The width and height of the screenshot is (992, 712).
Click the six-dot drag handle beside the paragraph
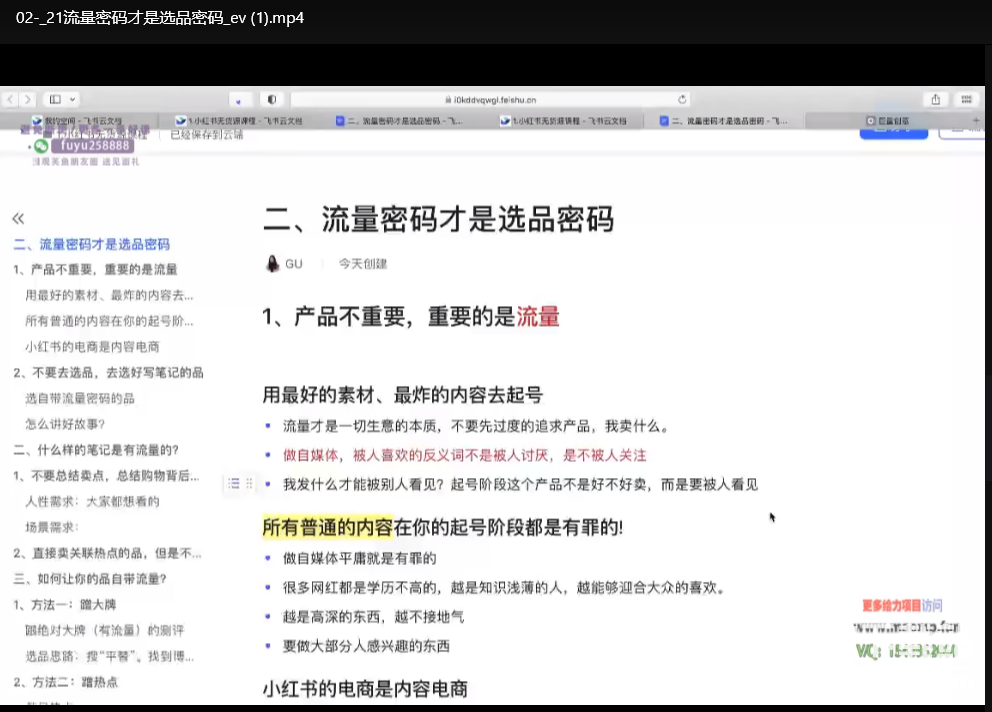[249, 484]
